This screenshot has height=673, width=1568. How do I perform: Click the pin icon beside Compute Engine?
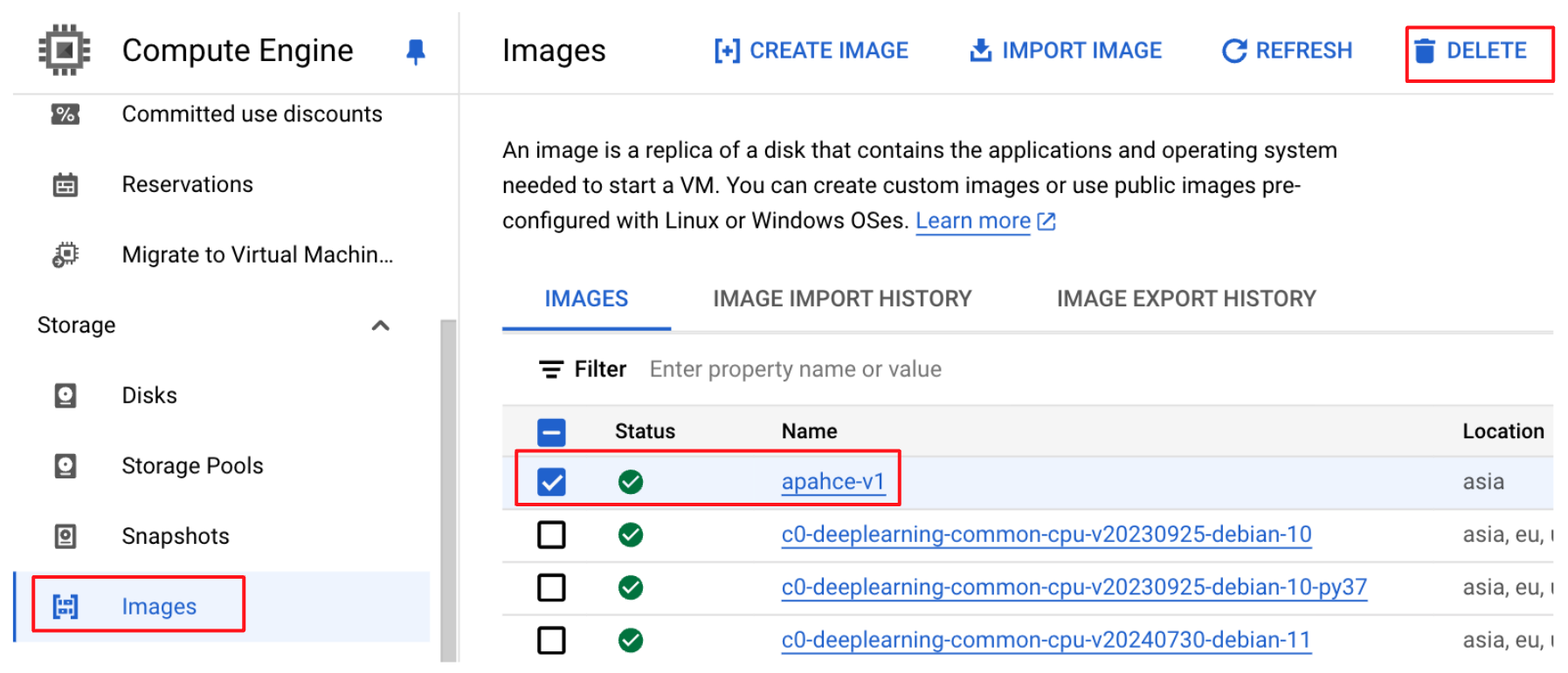coord(416,52)
